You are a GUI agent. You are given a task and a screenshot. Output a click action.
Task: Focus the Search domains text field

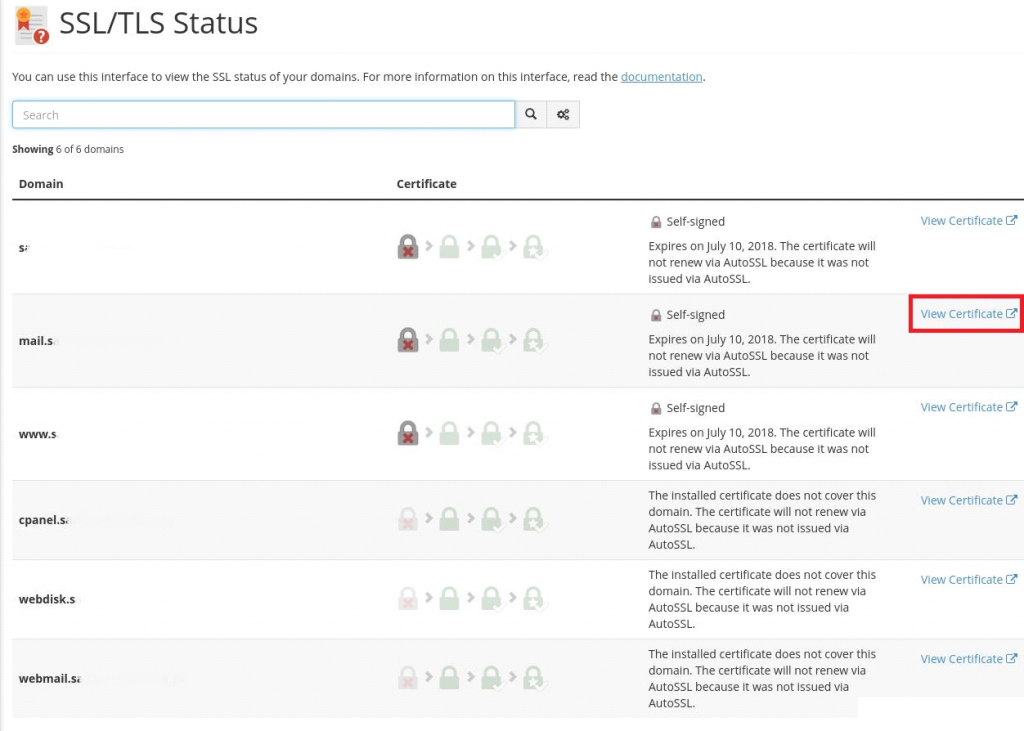[x=263, y=115]
